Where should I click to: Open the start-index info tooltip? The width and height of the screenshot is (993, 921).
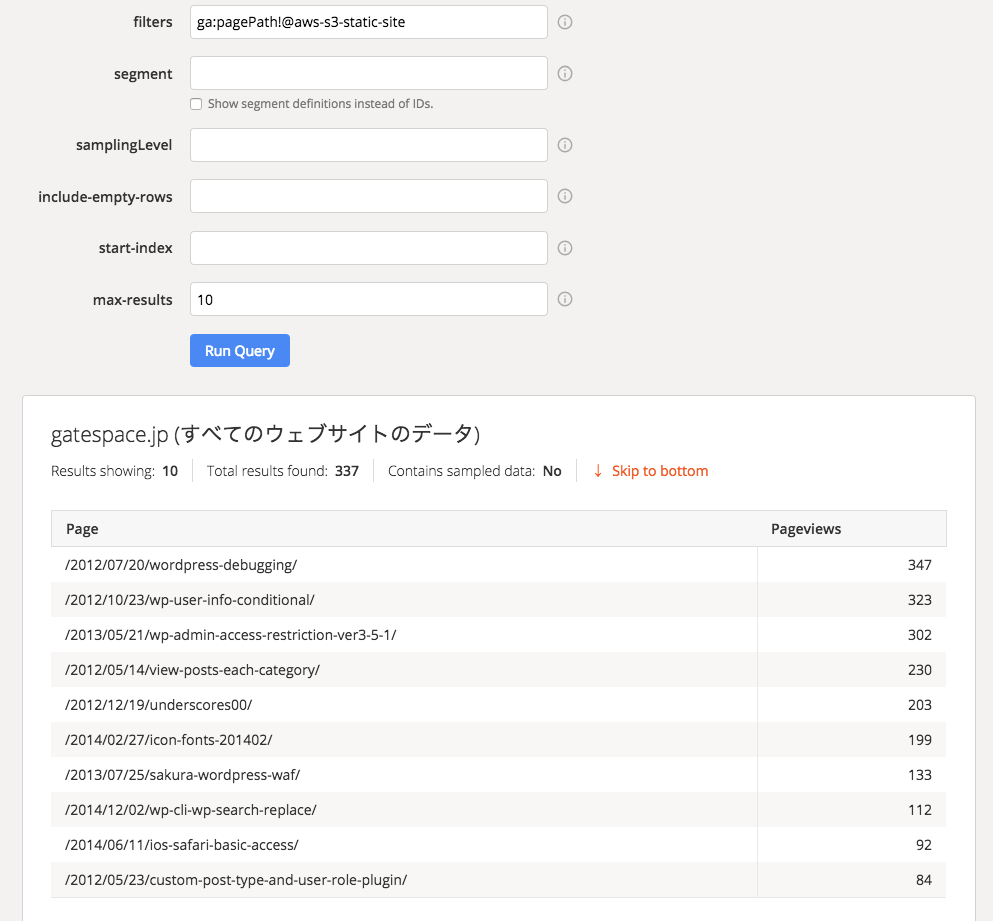565,247
